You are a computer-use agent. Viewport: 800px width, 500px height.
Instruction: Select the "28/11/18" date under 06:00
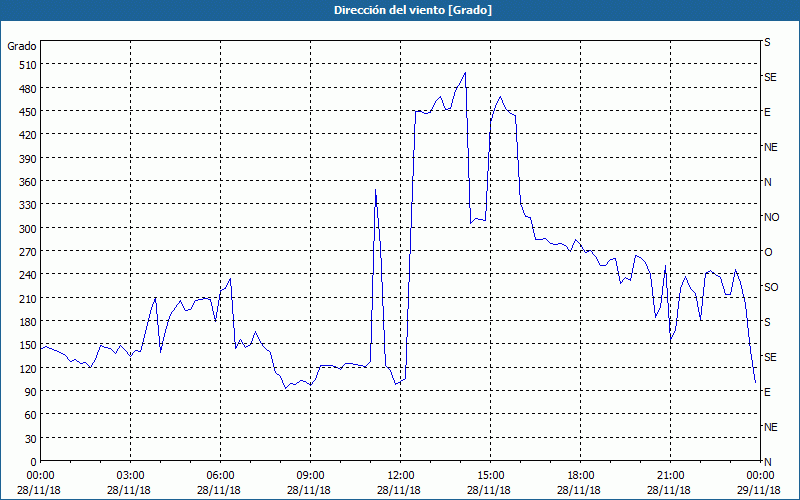tap(219, 490)
